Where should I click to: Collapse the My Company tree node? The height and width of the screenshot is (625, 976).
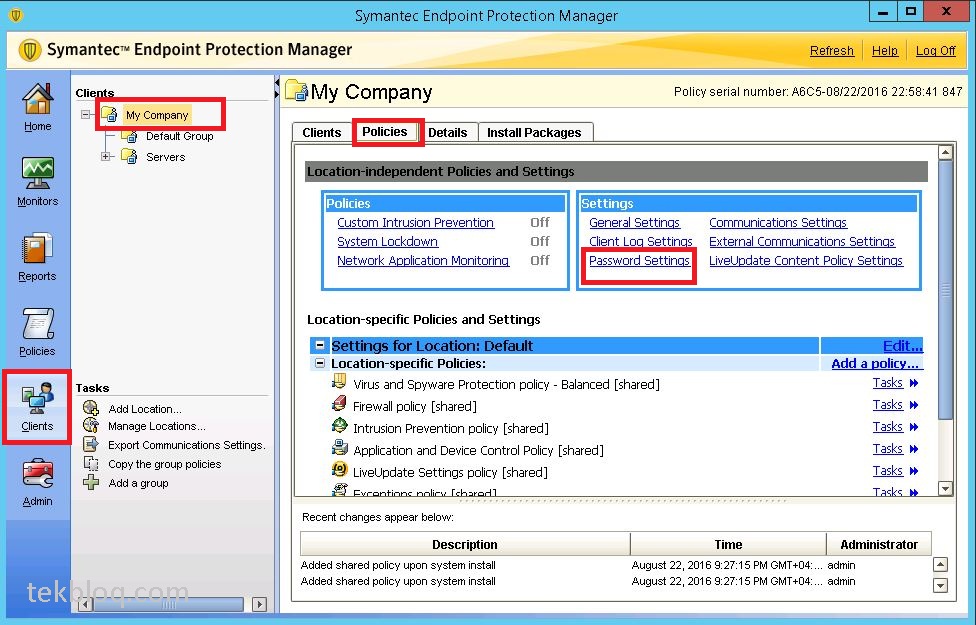click(86, 115)
